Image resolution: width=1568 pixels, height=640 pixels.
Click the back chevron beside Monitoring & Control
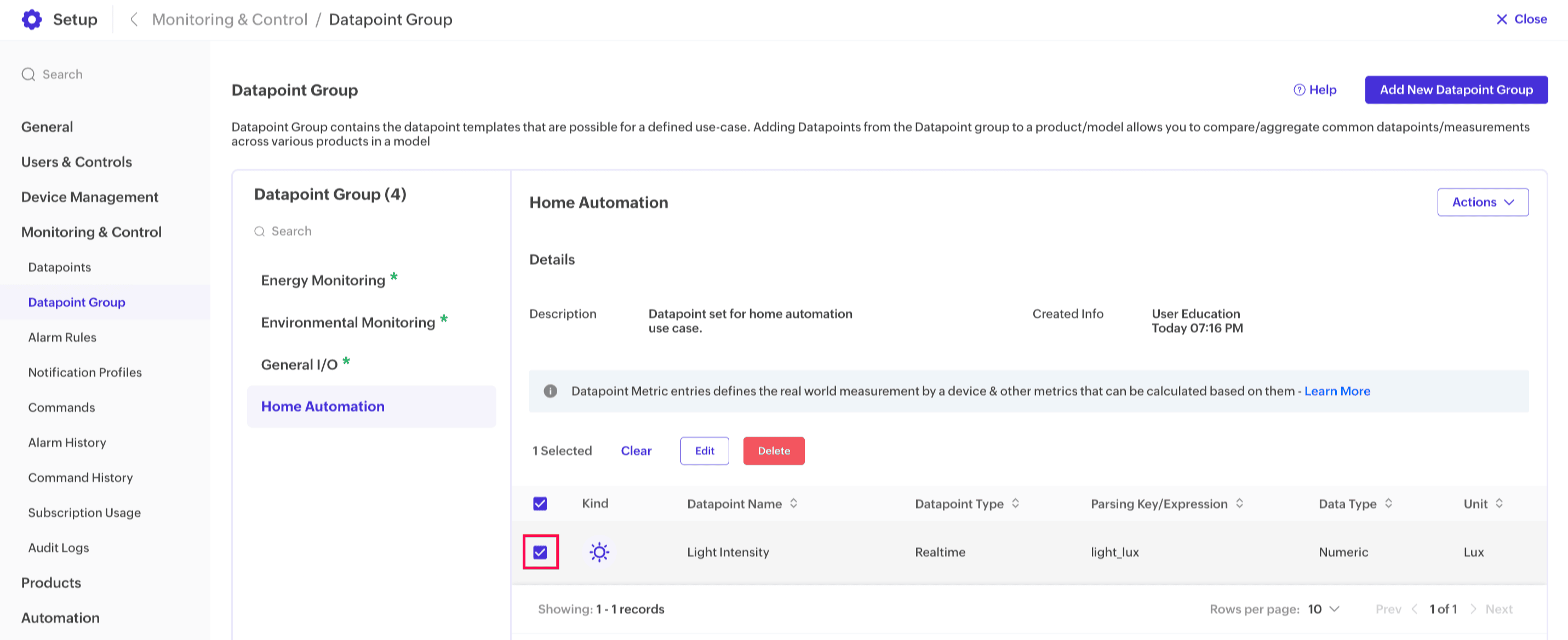[134, 20]
